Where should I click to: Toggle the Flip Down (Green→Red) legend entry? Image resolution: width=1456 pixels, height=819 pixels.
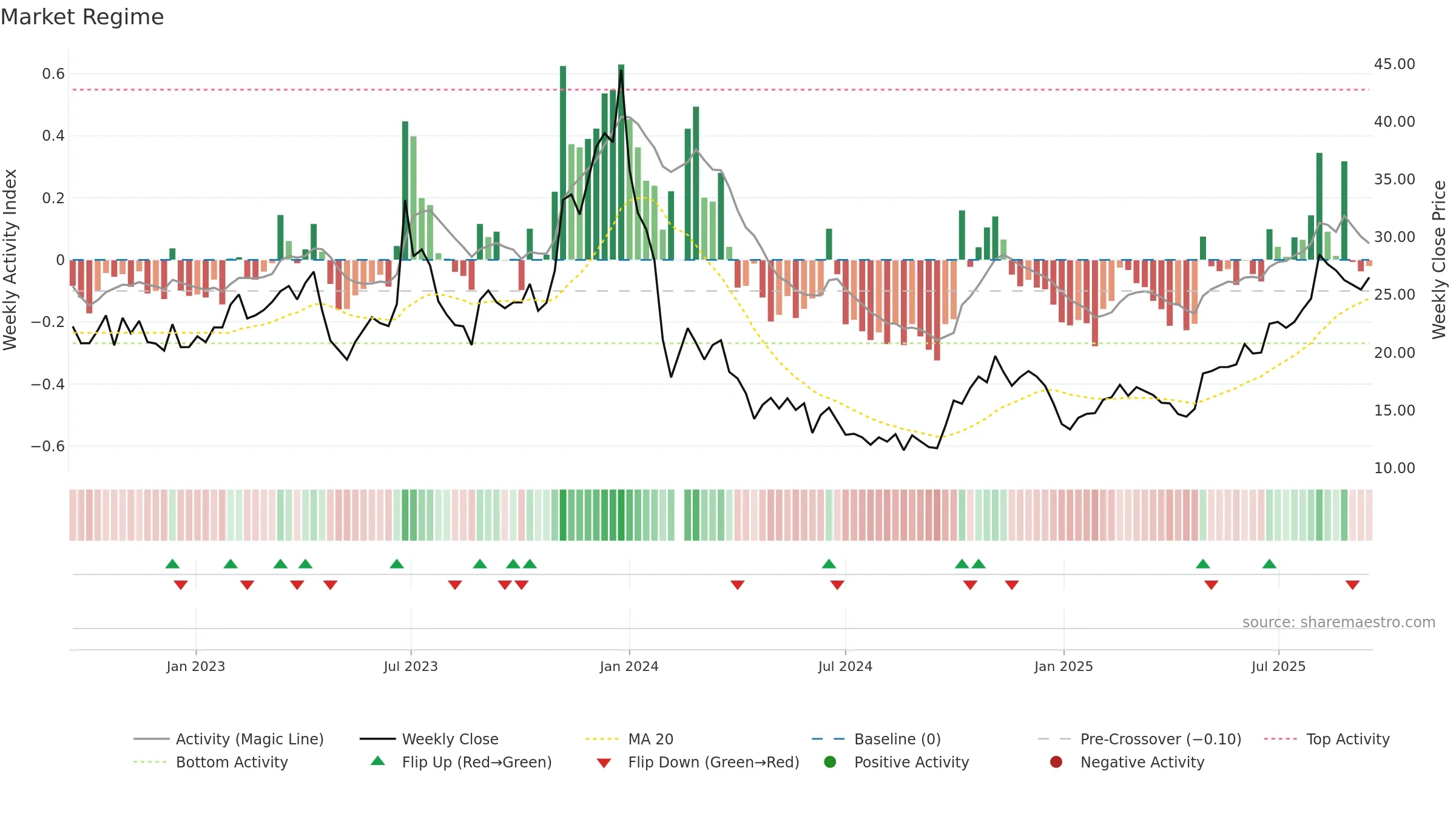[x=698, y=762]
